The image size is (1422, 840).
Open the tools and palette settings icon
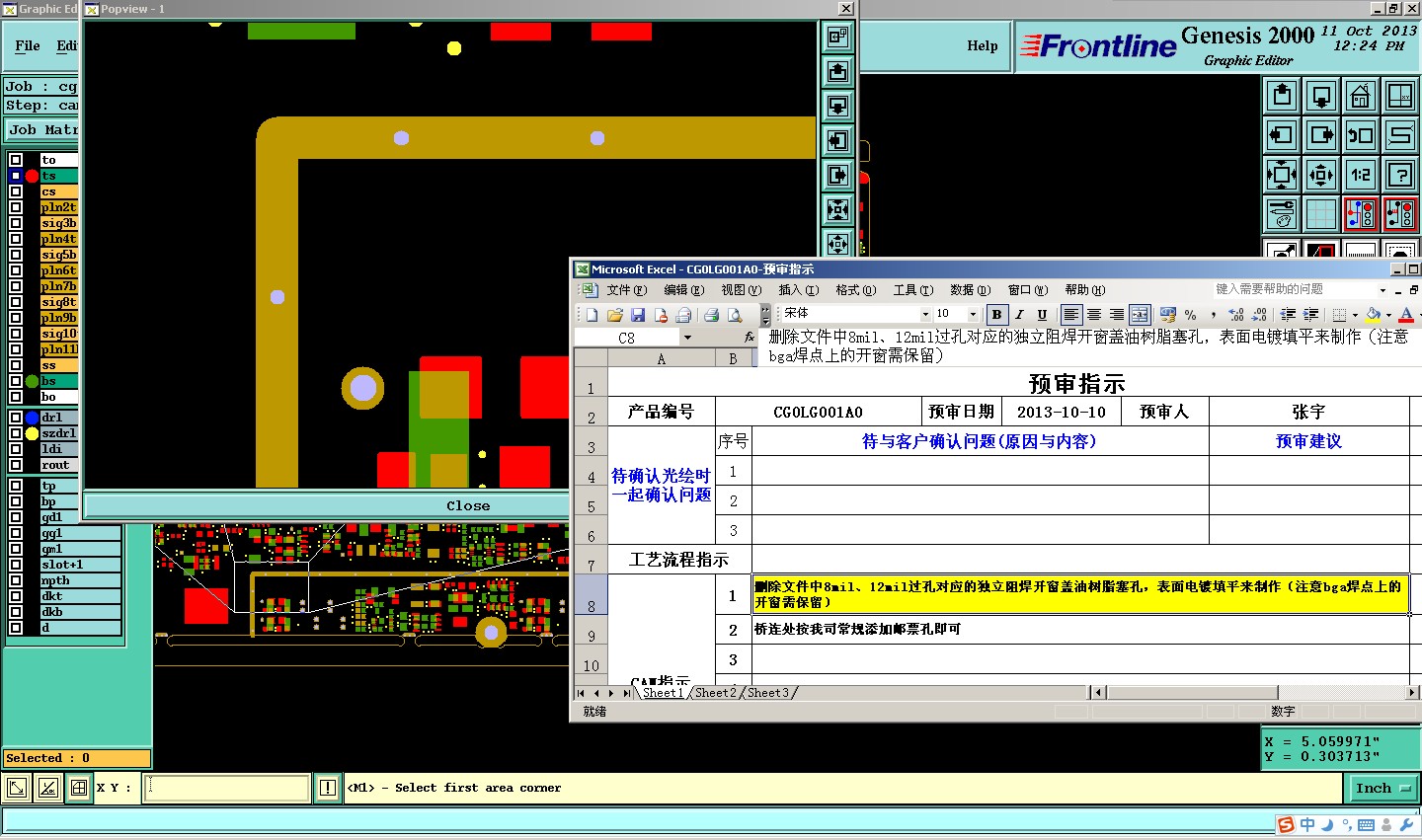click(x=1282, y=214)
